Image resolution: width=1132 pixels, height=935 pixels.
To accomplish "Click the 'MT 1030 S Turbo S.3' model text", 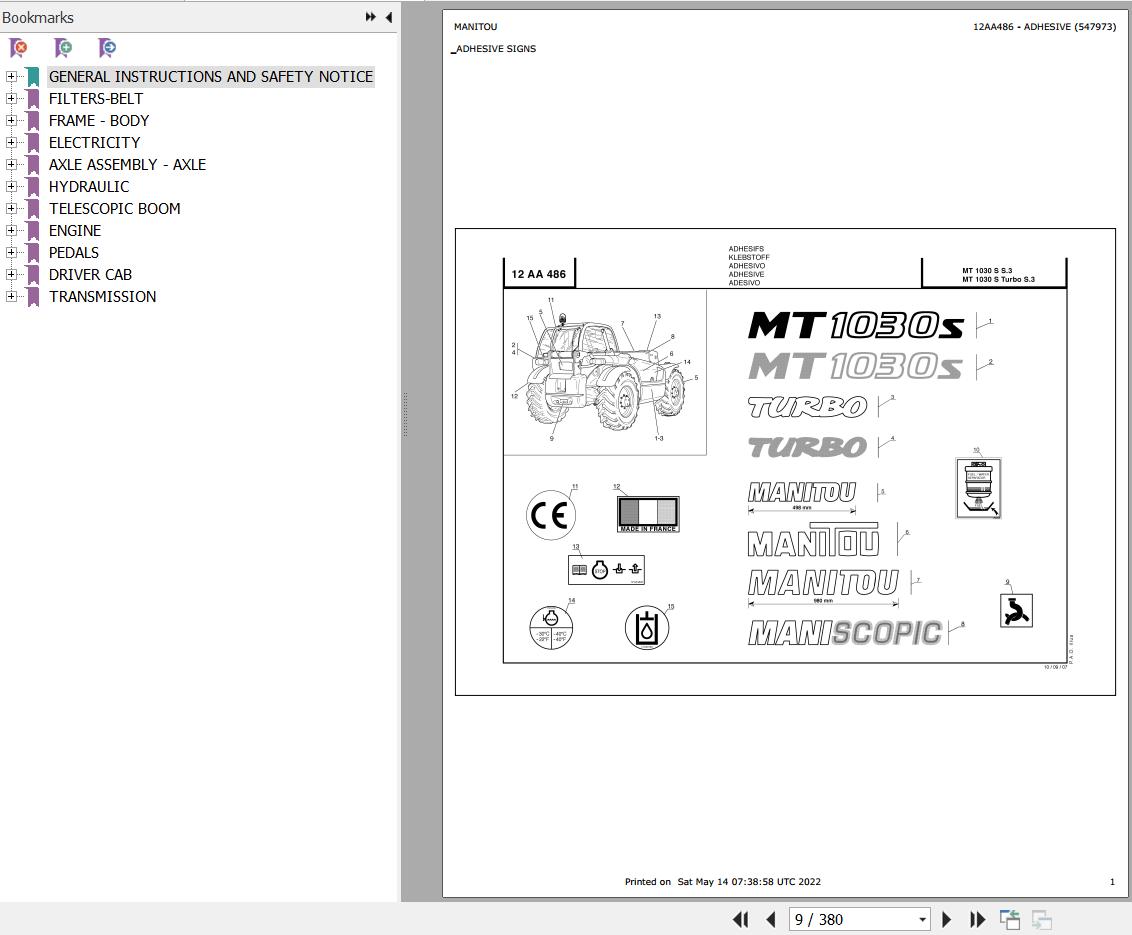I will tap(998, 279).
